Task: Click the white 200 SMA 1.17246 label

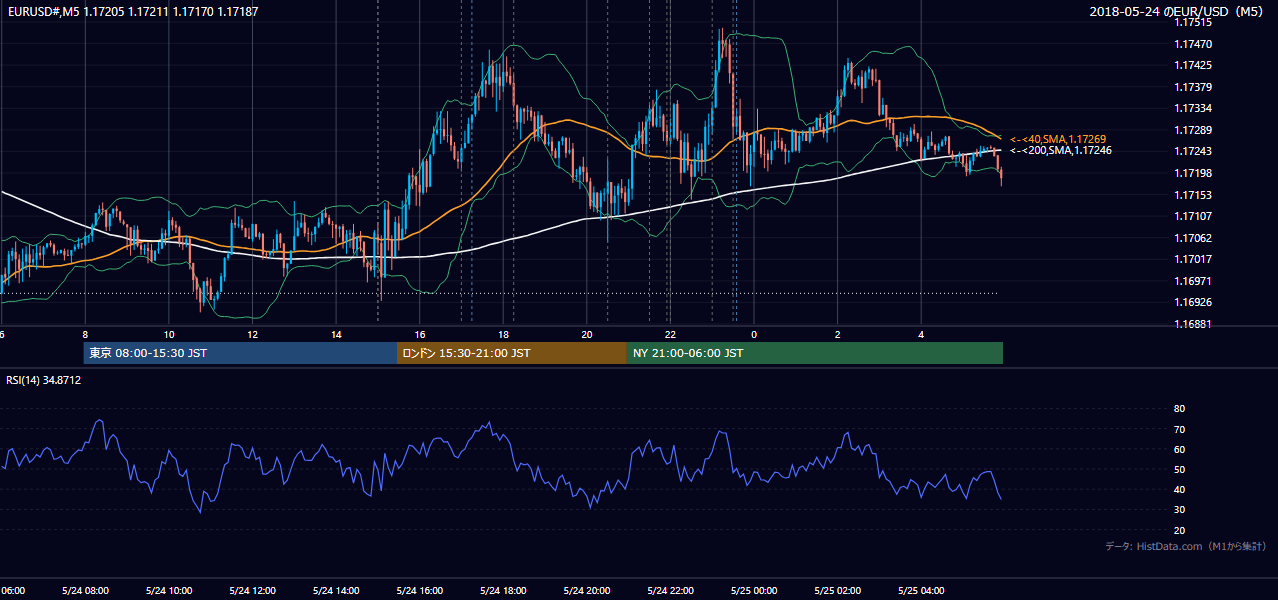Action: click(x=1061, y=150)
